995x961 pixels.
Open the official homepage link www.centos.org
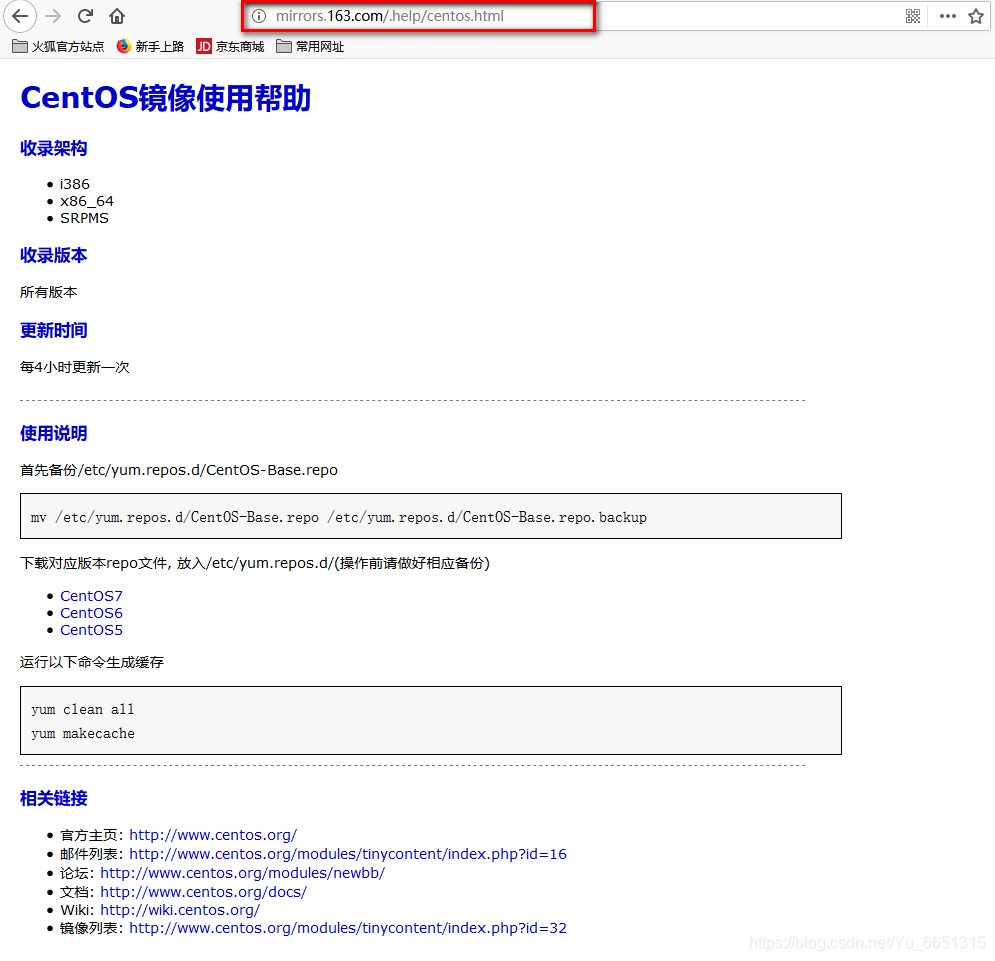[x=213, y=835]
